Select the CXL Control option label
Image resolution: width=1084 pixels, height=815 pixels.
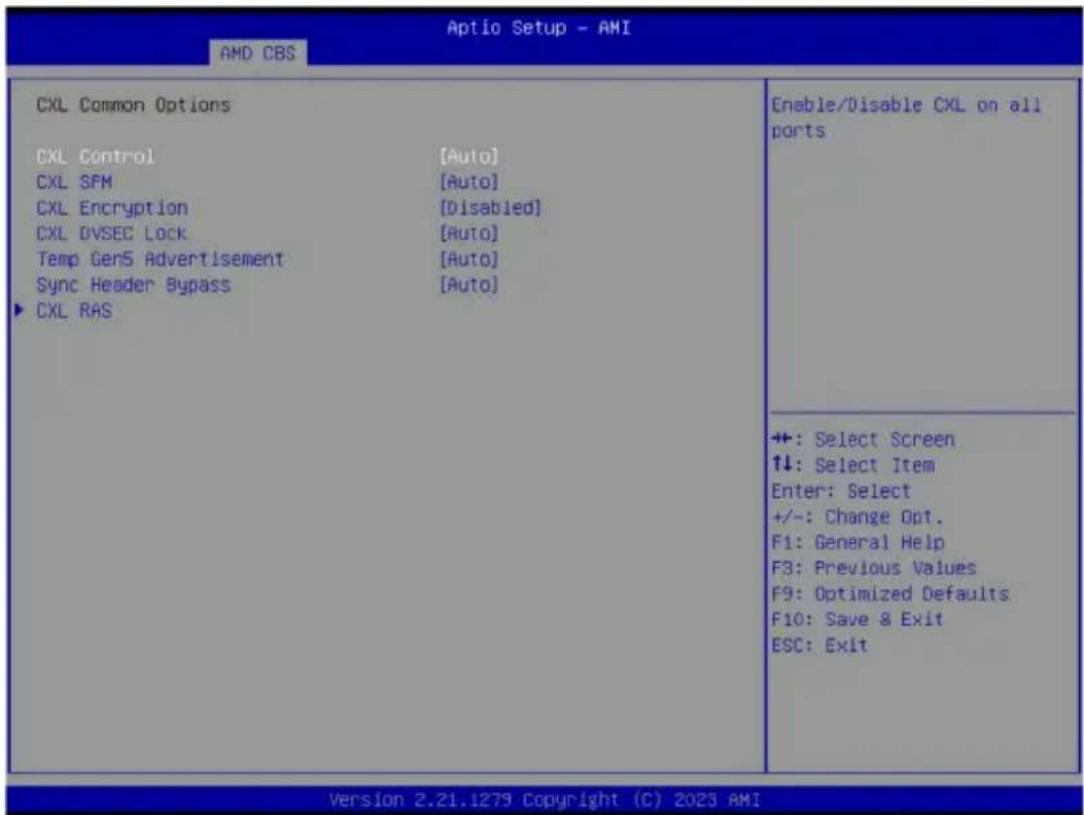pos(95,156)
